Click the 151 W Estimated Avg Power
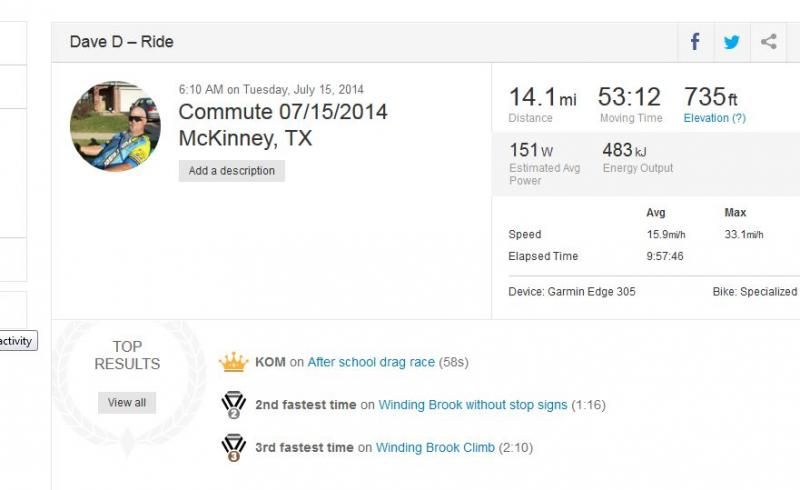 pyautogui.click(x=544, y=163)
